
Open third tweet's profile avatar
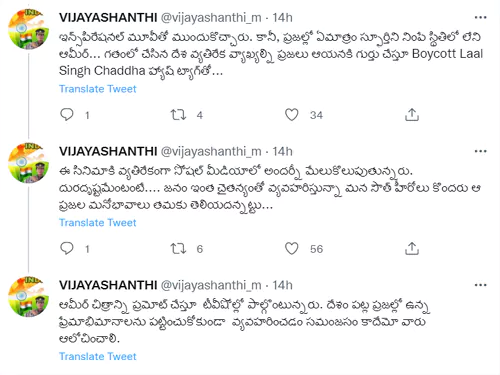(x=28, y=297)
